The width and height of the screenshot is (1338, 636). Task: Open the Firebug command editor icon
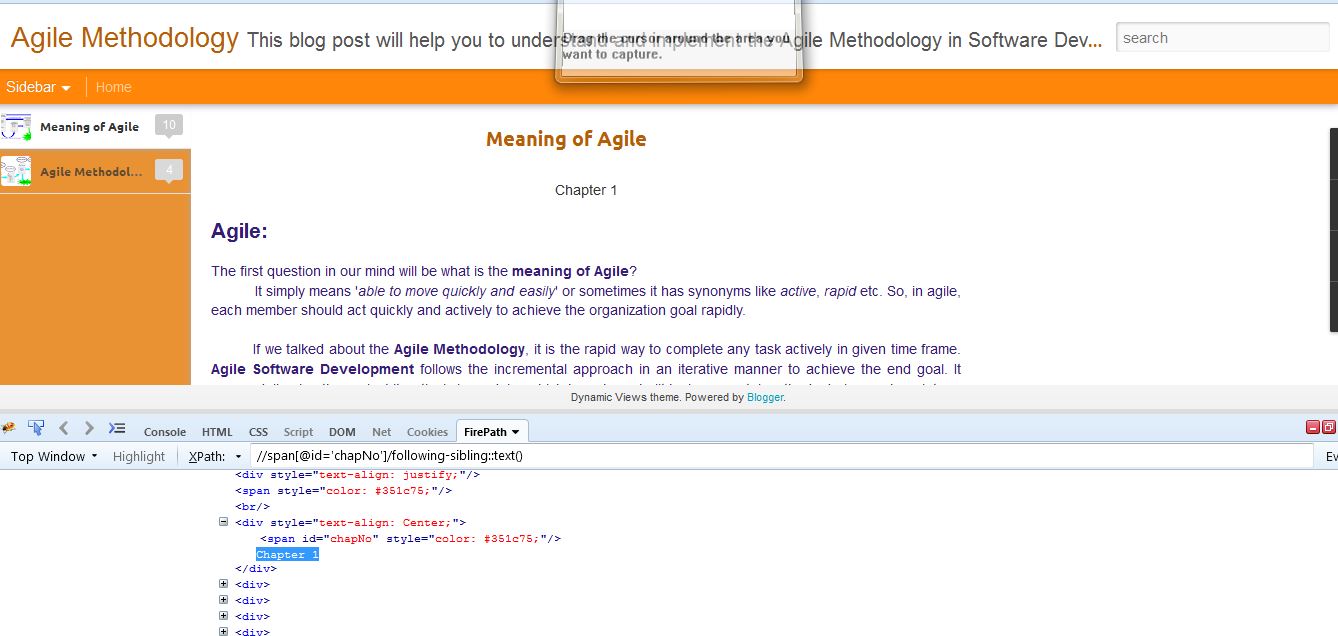[x=115, y=427]
